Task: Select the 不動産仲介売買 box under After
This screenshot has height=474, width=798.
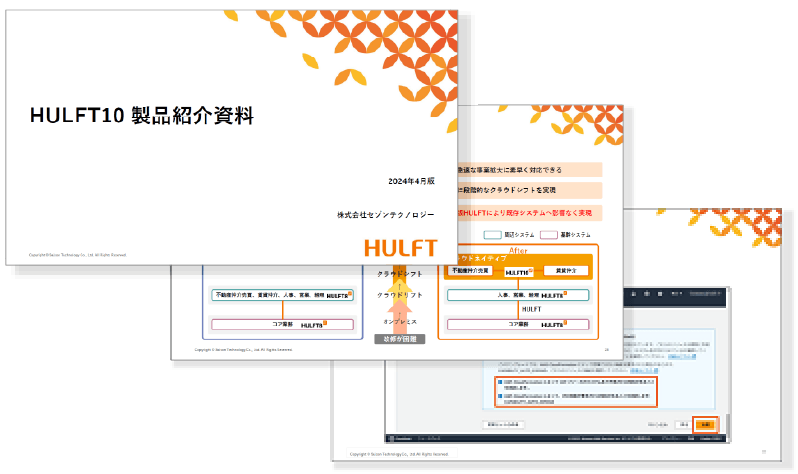Action: point(471,271)
